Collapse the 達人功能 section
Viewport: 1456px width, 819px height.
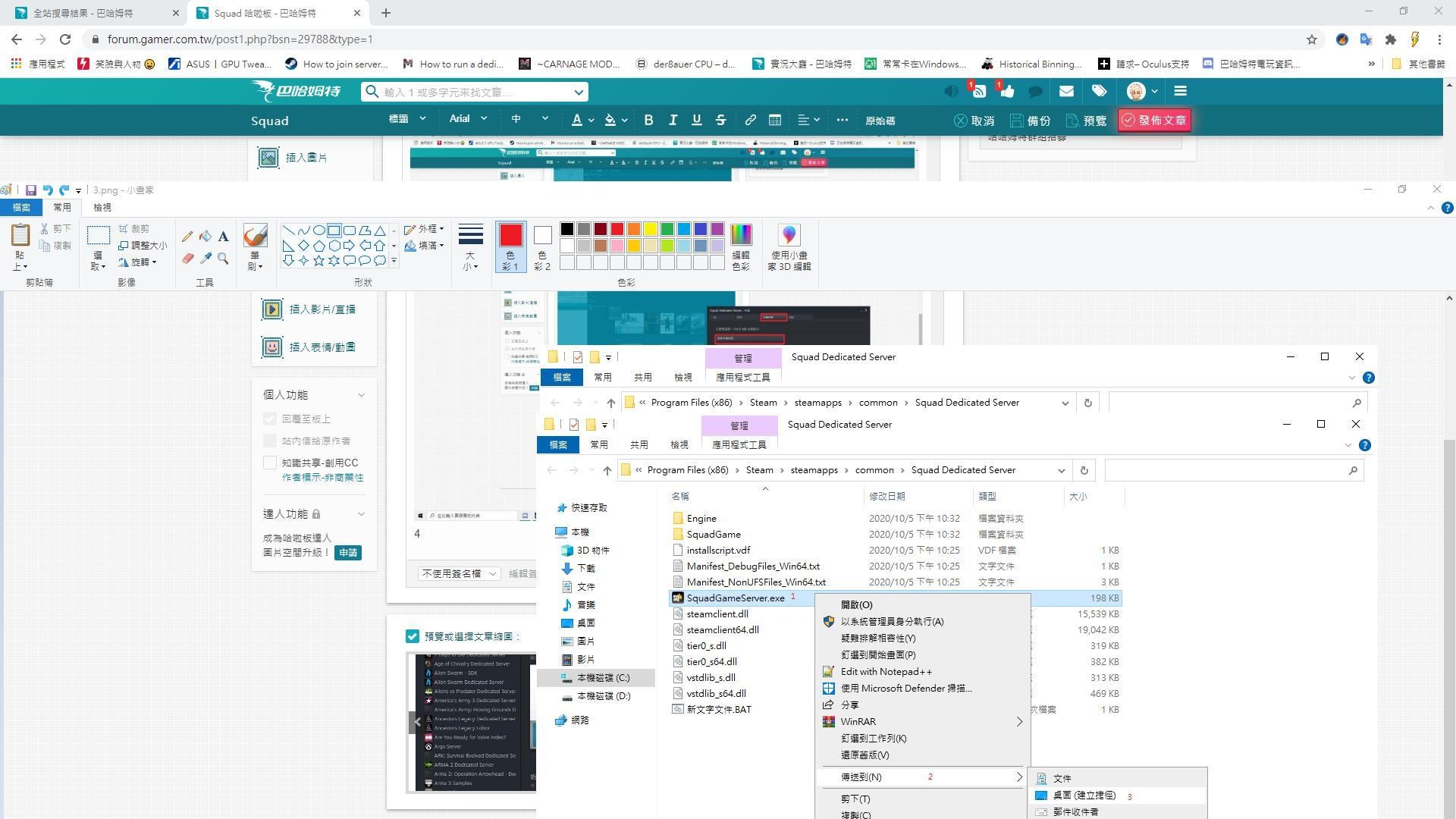[x=361, y=514]
